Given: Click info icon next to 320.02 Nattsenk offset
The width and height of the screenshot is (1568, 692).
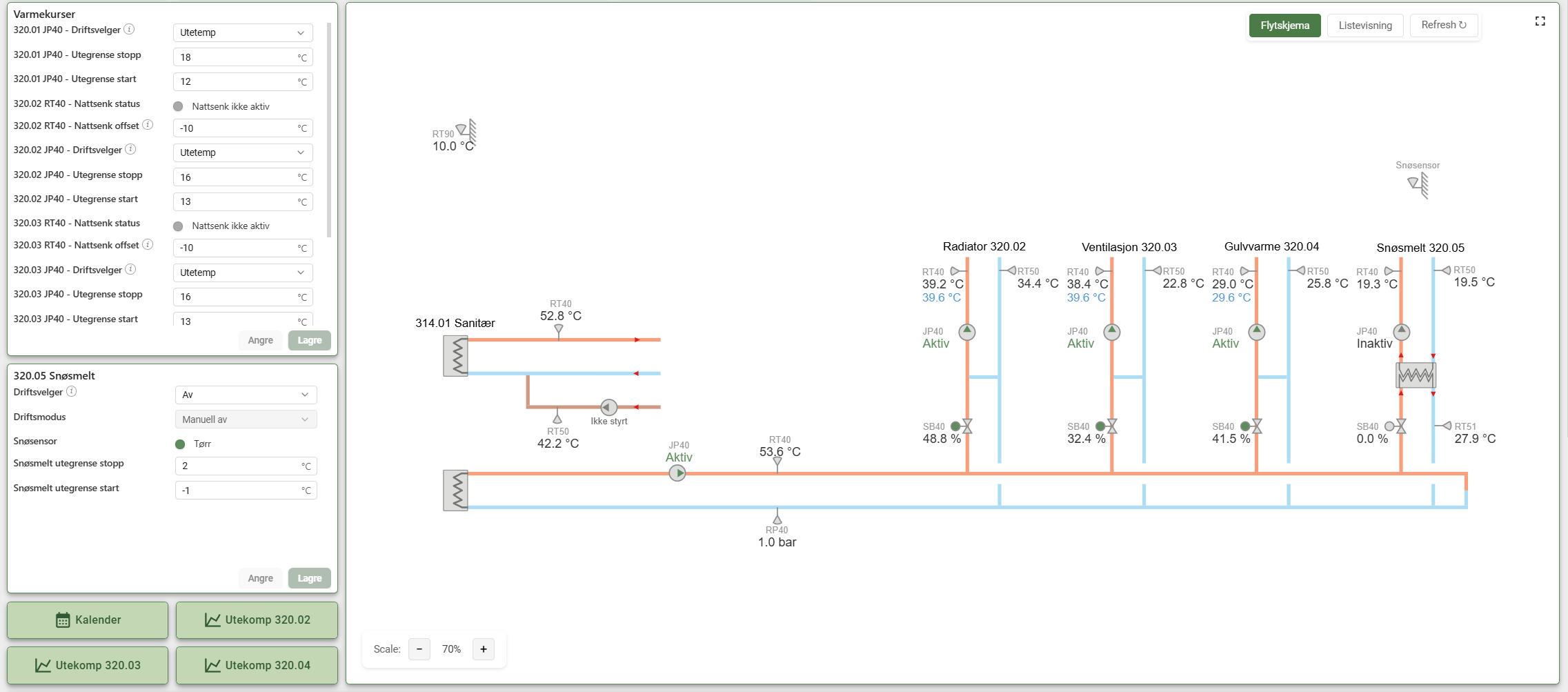Looking at the screenshot, I should click(x=148, y=125).
